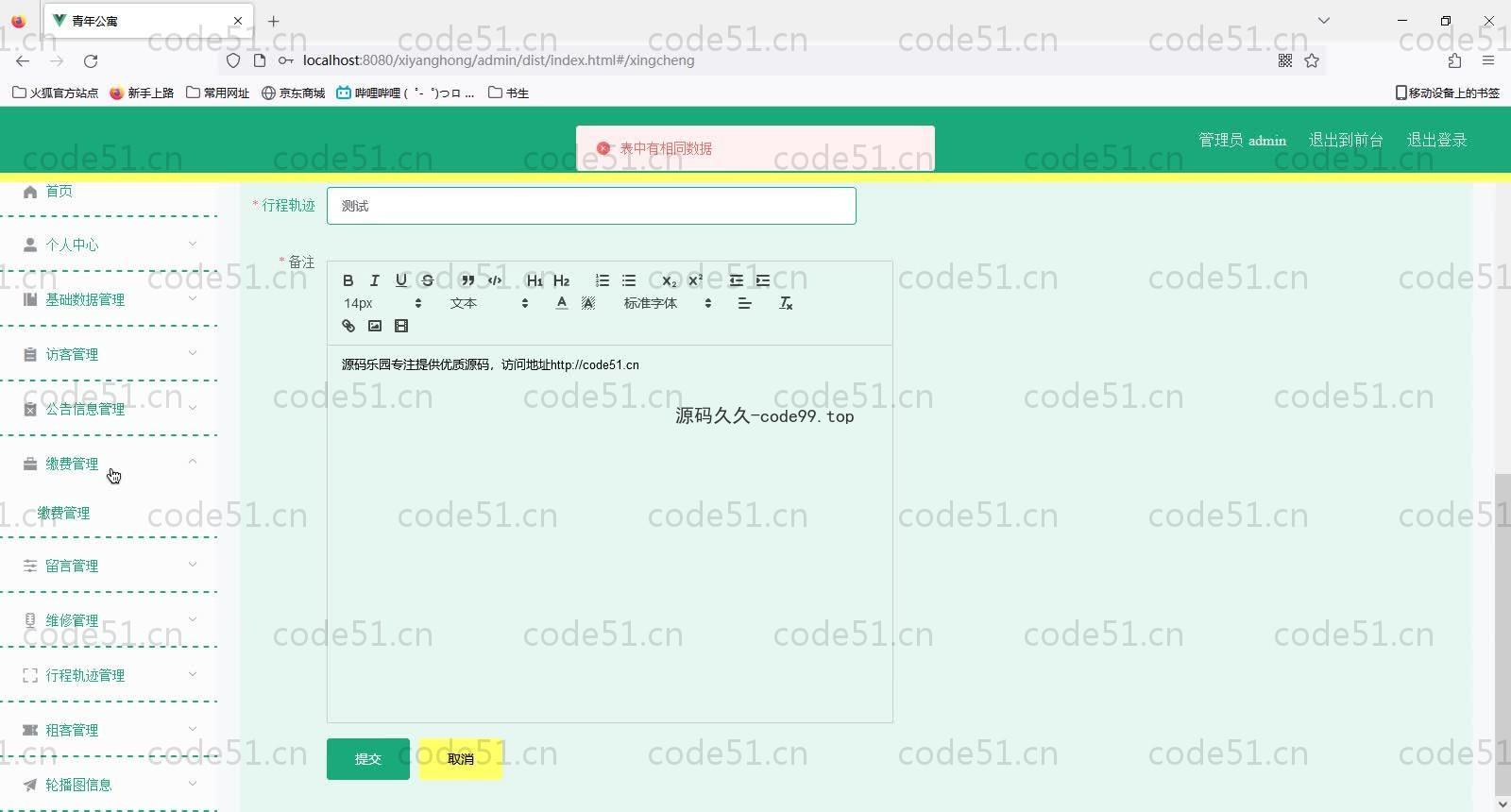
Task: Expand the 维修管理 menu
Action: click(109, 620)
